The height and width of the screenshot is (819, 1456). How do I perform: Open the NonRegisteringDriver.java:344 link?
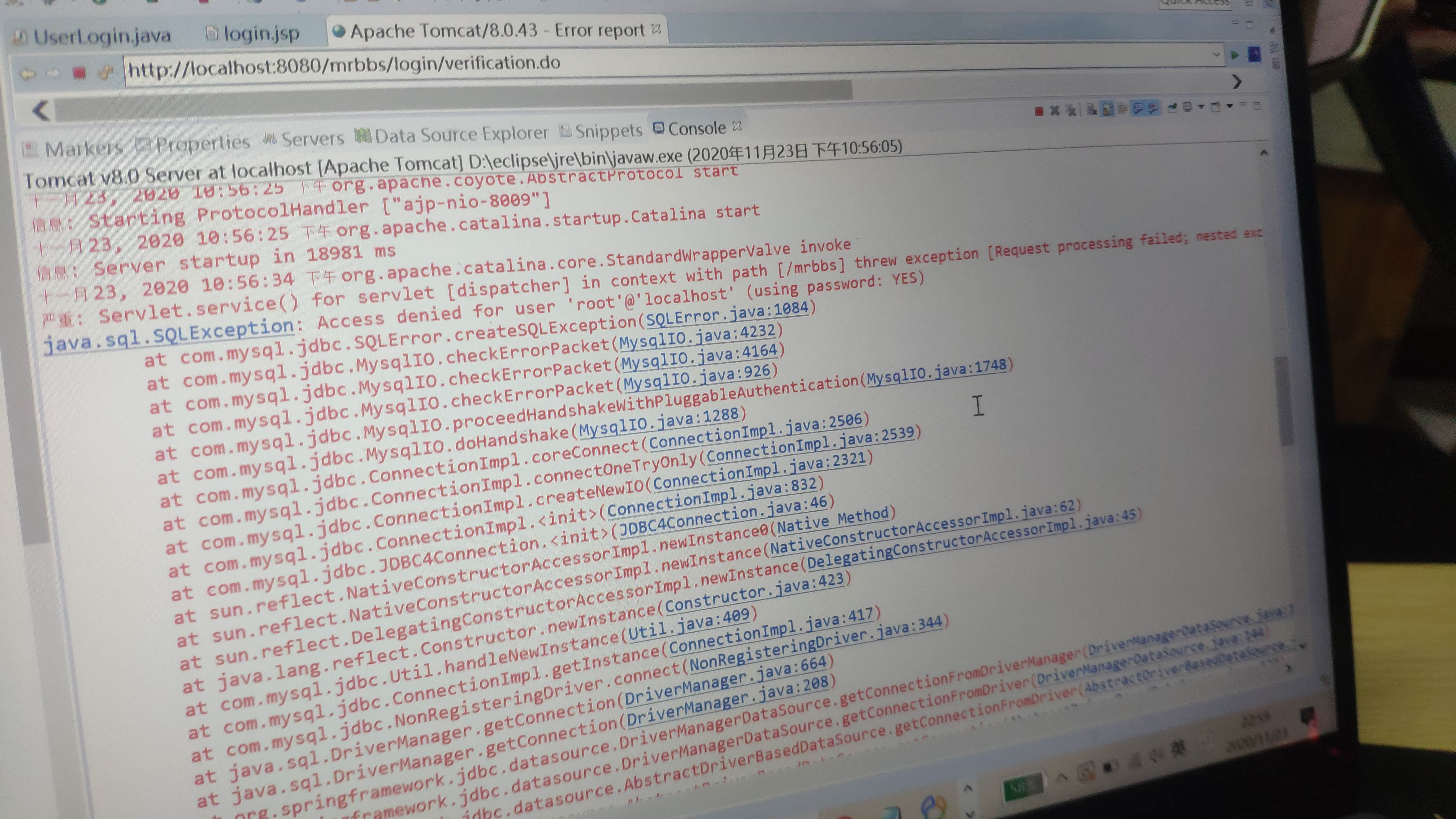click(x=816, y=643)
